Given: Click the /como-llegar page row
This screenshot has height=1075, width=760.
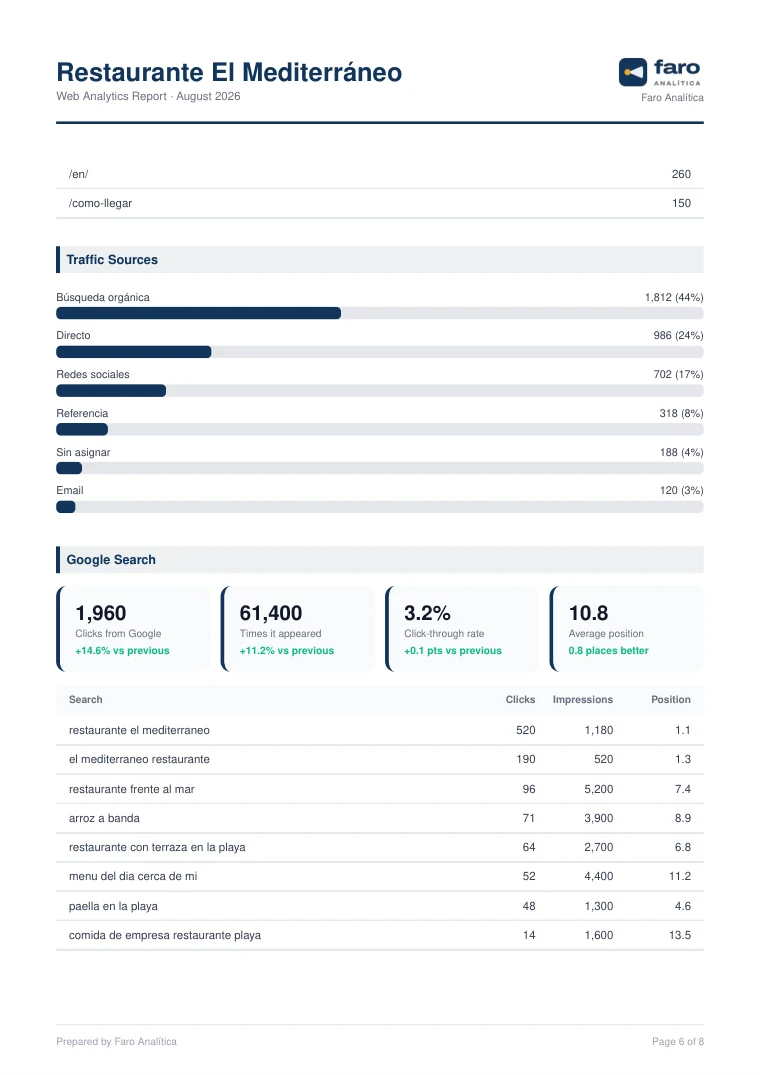Looking at the screenshot, I should point(380,204).
